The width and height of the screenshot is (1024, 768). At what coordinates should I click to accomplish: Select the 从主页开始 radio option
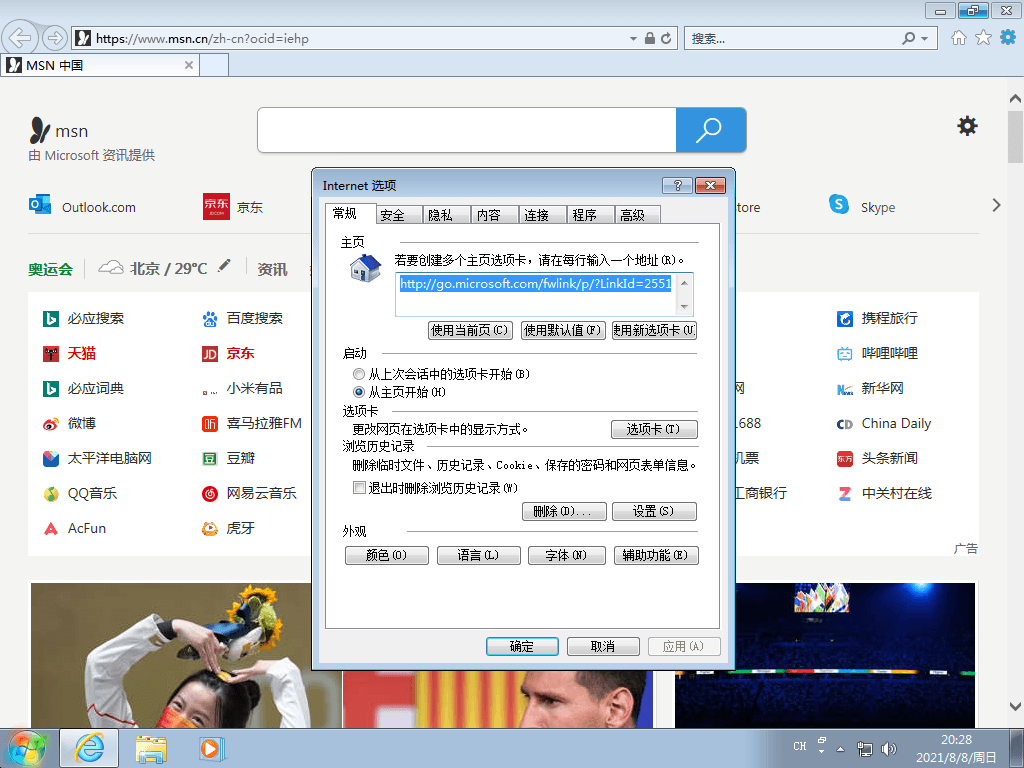(358, 392)
